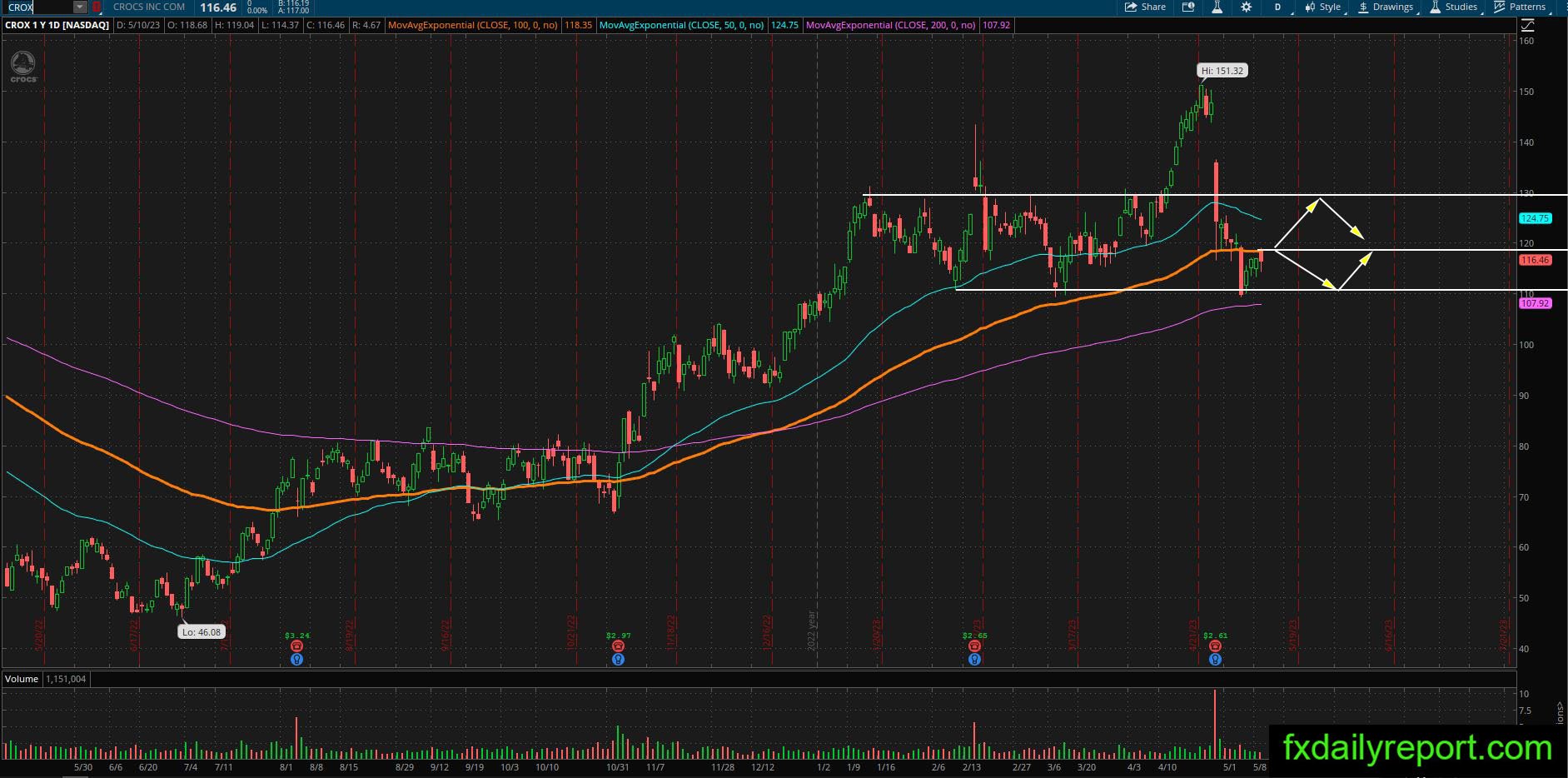This screenshot has height=778, width=1568.
Task: Click the 5/30 date on time axis
Action: (83, 767)
